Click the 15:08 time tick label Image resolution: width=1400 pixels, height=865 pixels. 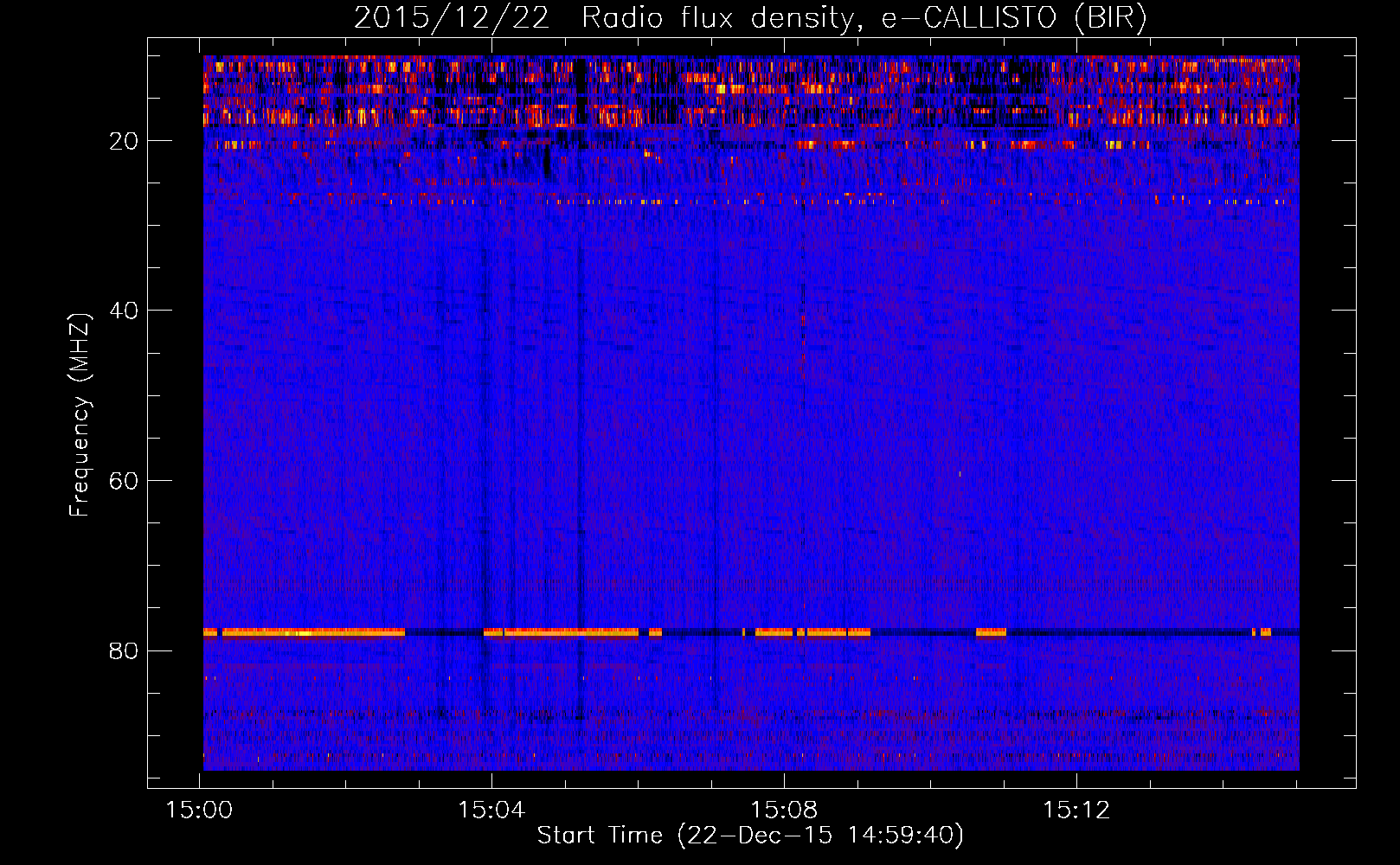point(784,811)
